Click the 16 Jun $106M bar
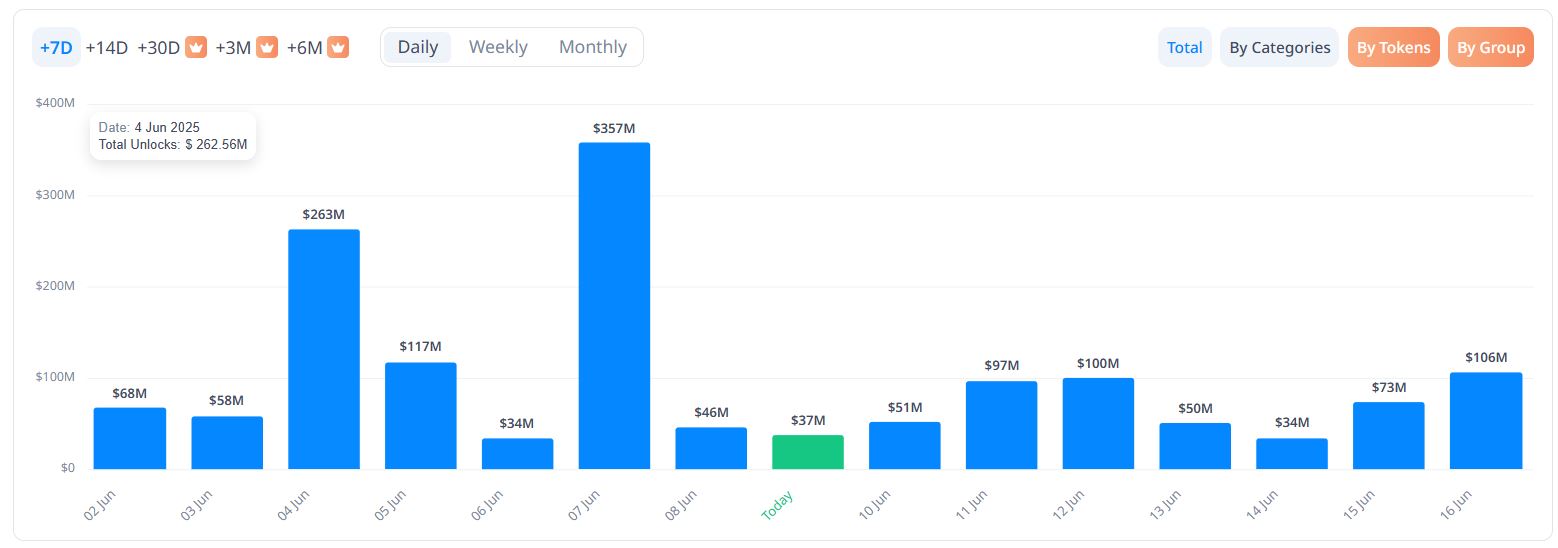This screenshot has width=1558, height=548. [1486, 420]
